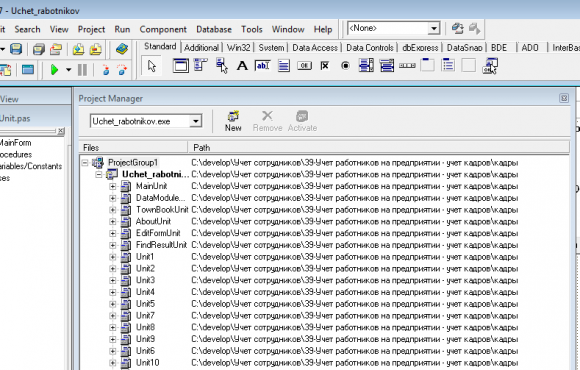The width and height of the screenshot is (580, 370).
Task: Select the ComboBox component
Action: point(387,66)
